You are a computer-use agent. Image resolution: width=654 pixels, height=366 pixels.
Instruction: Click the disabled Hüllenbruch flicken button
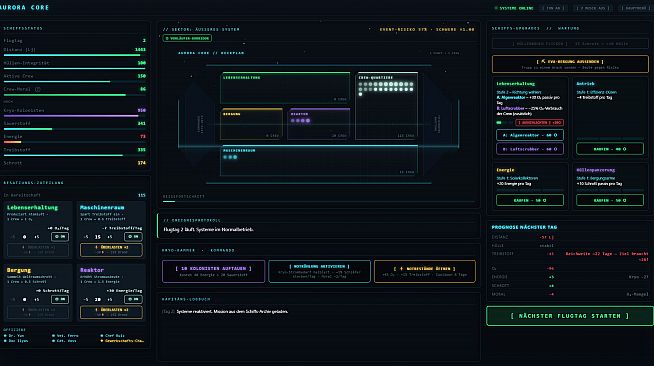pos(570,44)
